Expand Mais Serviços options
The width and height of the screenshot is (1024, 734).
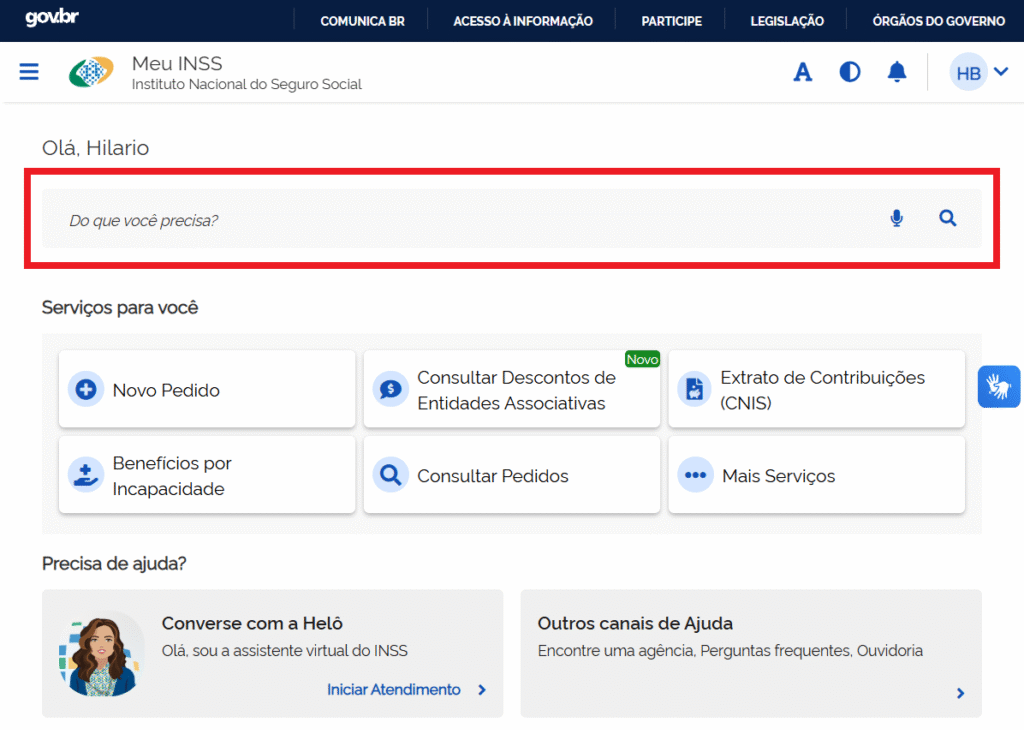(816, 476)
